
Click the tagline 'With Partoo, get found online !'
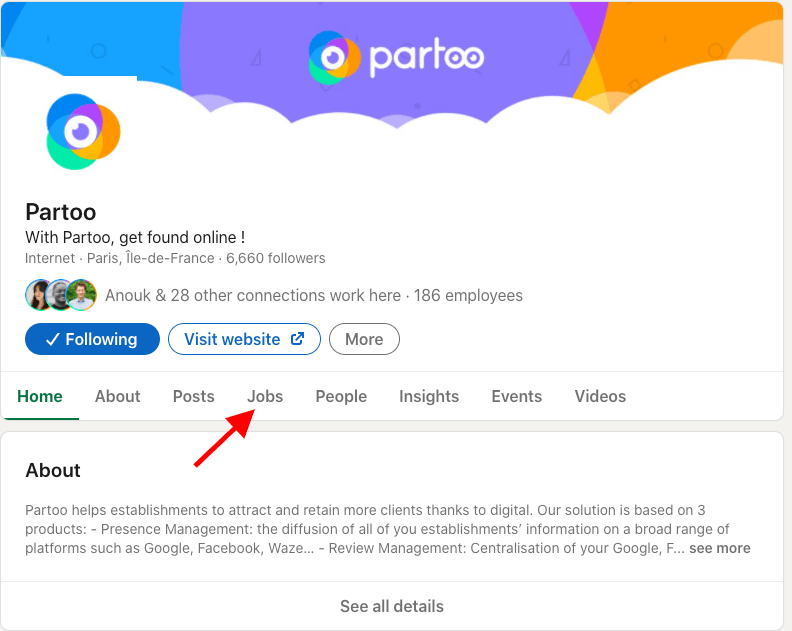[x=135, y=237]
